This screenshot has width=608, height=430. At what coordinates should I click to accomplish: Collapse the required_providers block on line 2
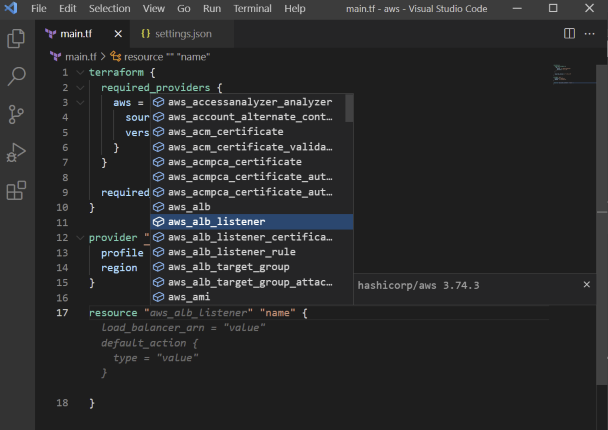pos(80,88)
